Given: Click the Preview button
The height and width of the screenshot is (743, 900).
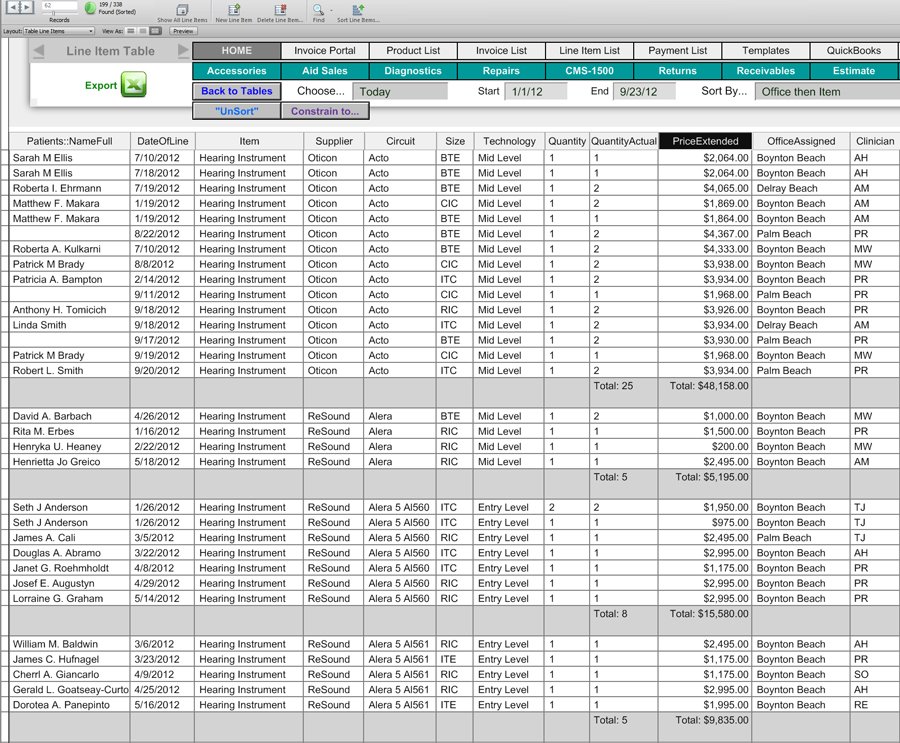Looking at the screenshot, I should [x=183, y=31].
